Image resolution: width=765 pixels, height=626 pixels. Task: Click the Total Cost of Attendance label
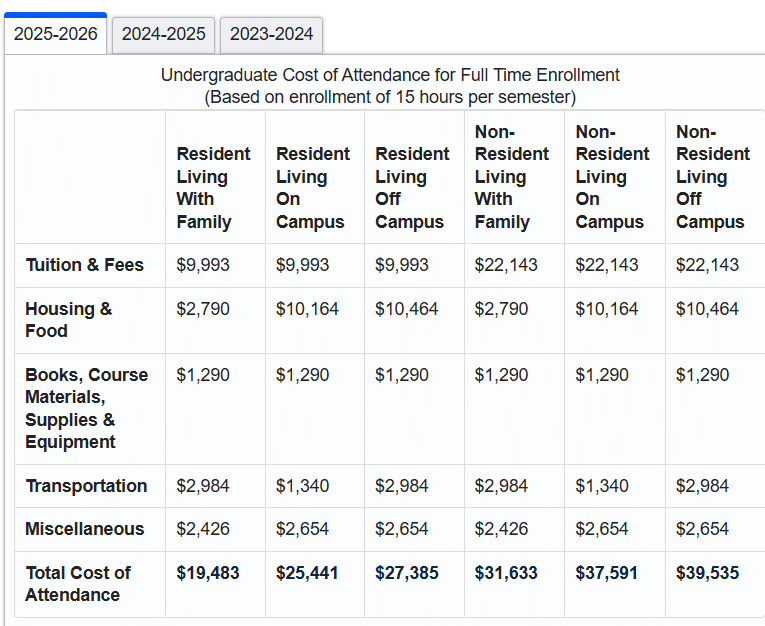78,584
